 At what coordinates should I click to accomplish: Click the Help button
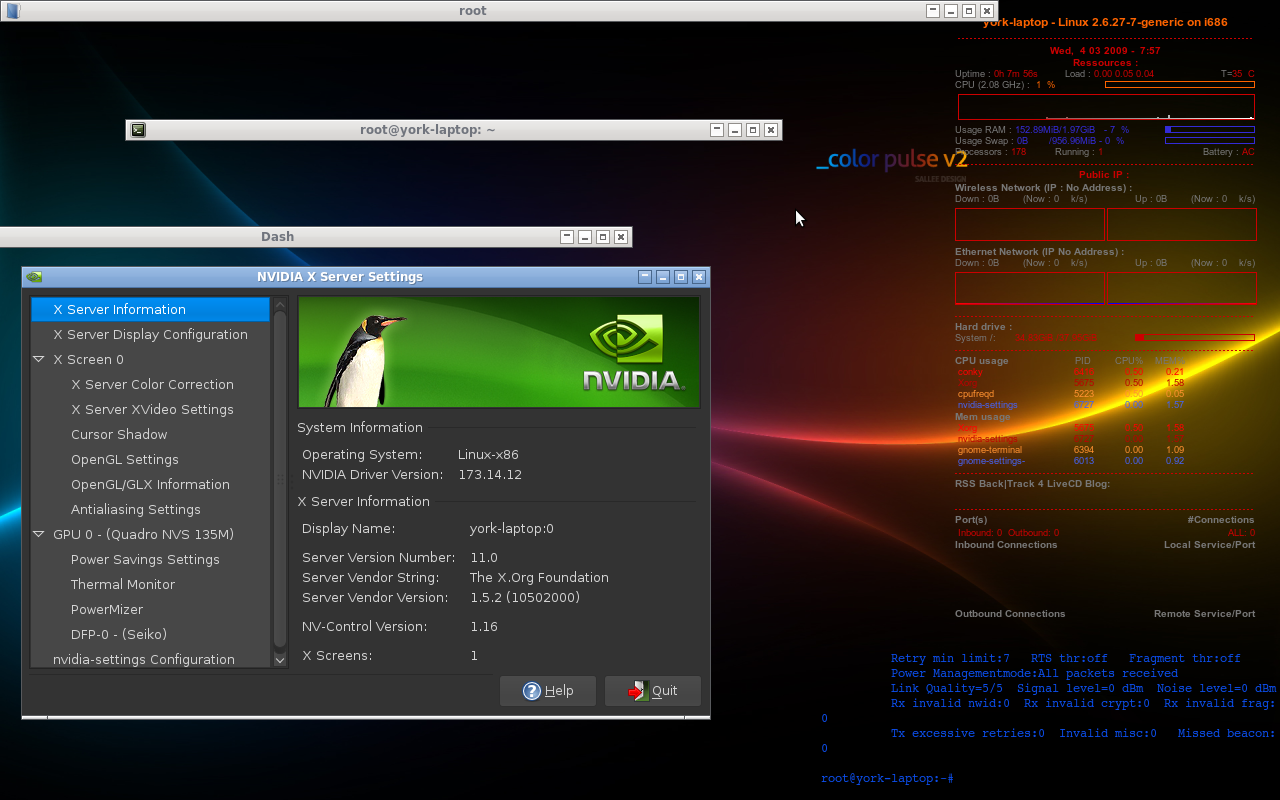coord(548,691)
